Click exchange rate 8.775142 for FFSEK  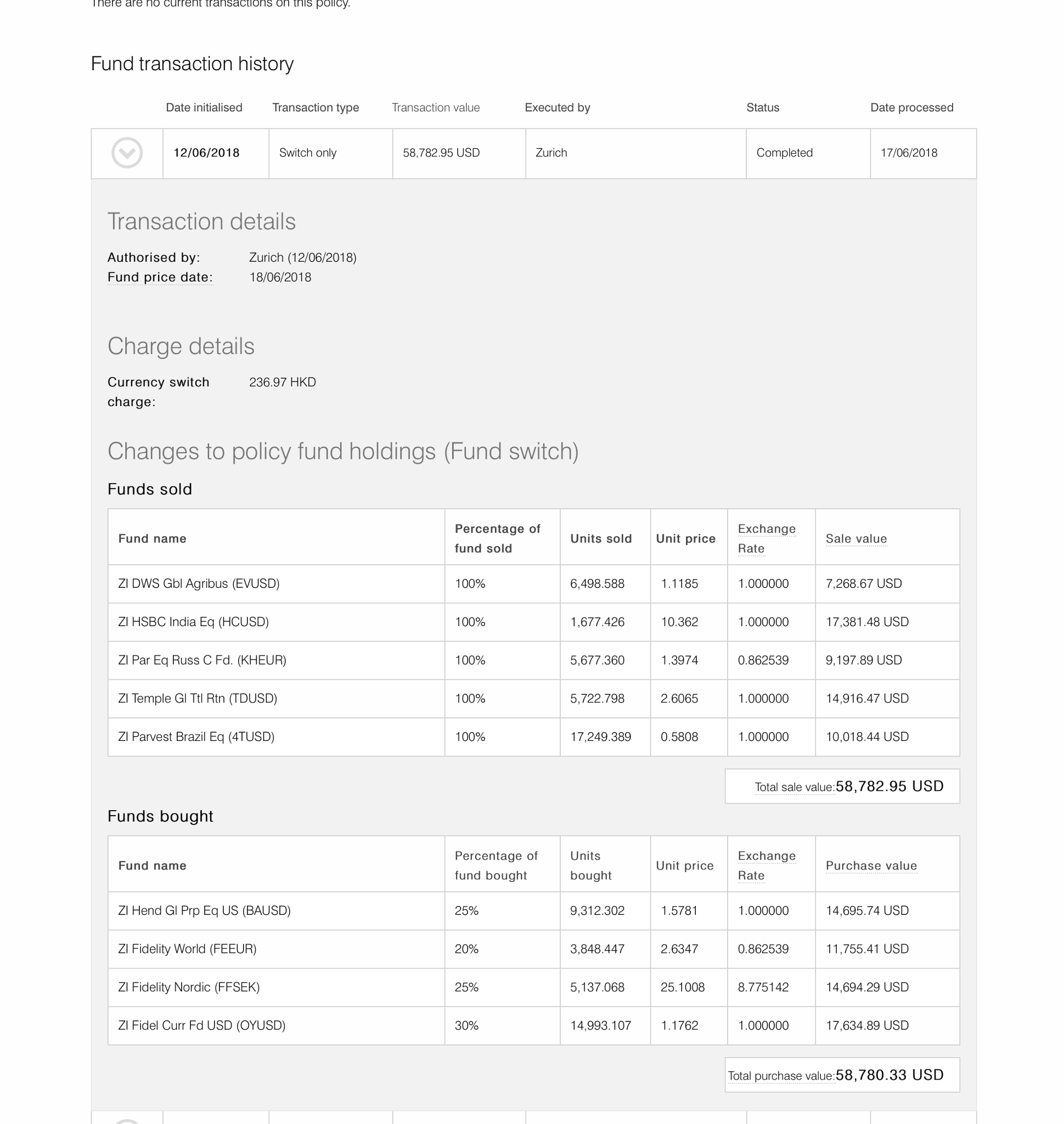(x=763, y=987)
